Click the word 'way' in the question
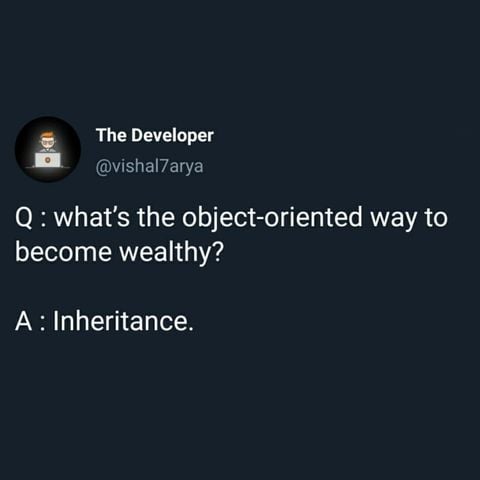 click(x=393, y=220)
